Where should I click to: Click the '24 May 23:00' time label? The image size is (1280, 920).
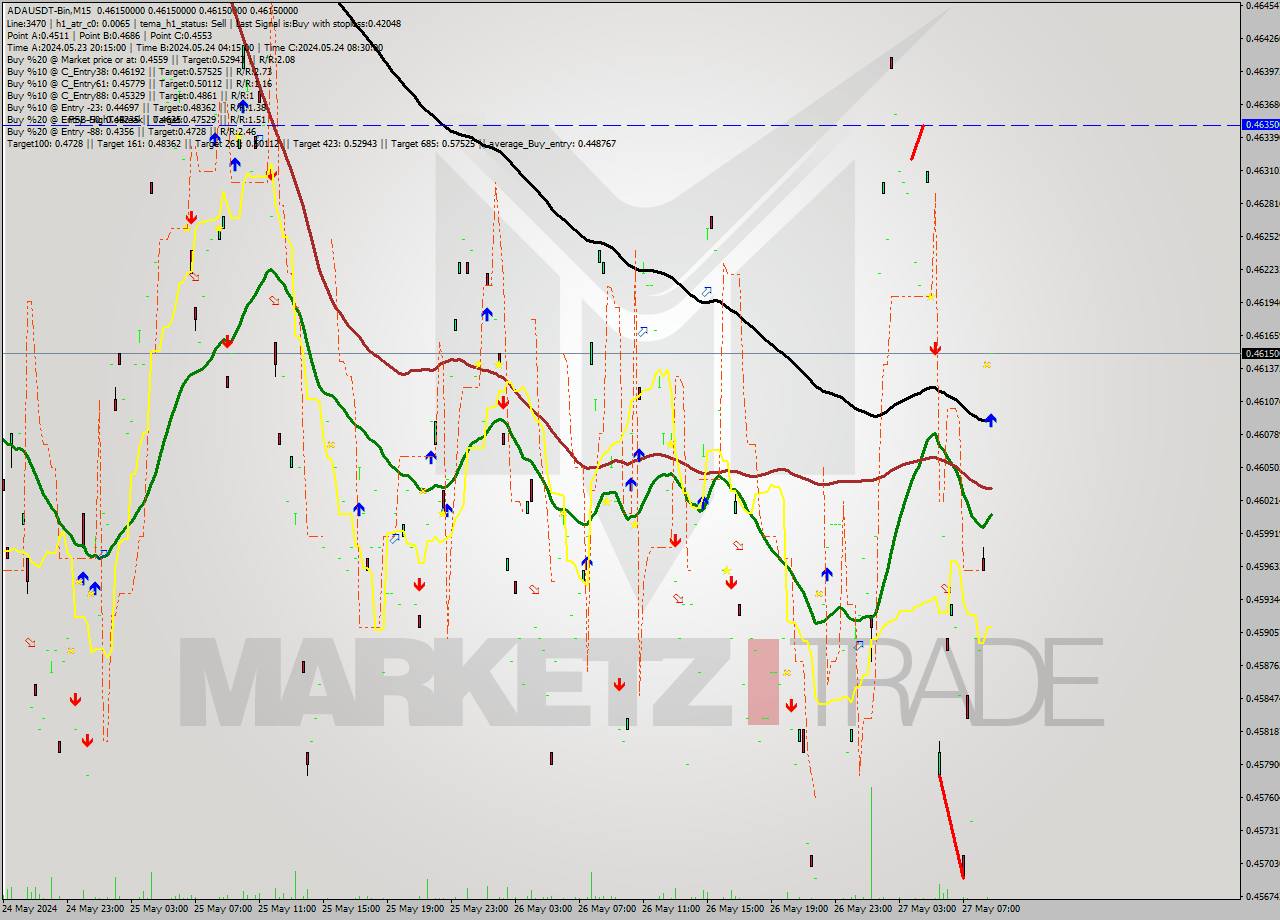(95, 909)
